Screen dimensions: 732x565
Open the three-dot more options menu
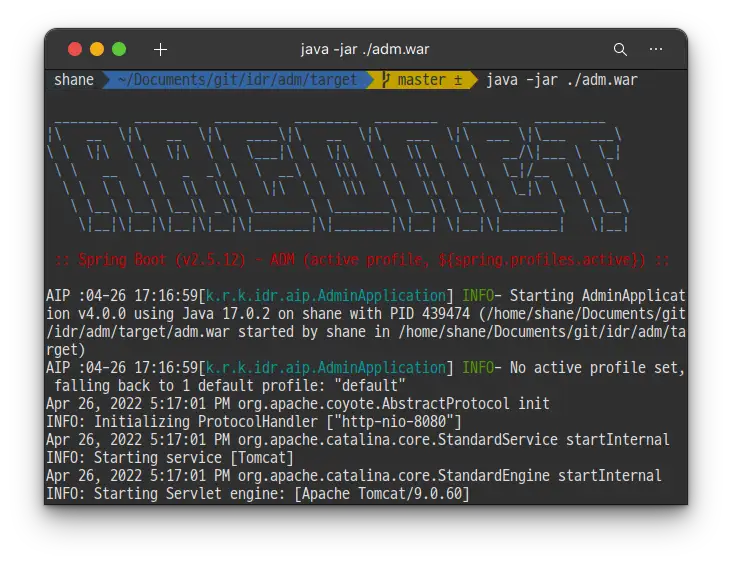tap(656, 49)
